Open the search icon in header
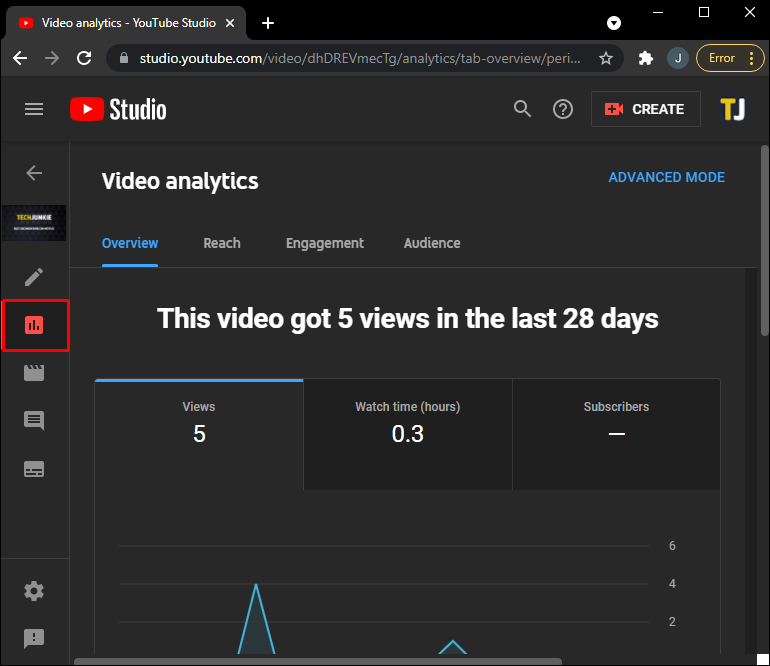Image resolution: width=770 pixels, height=666 pixels. (522, 109)
